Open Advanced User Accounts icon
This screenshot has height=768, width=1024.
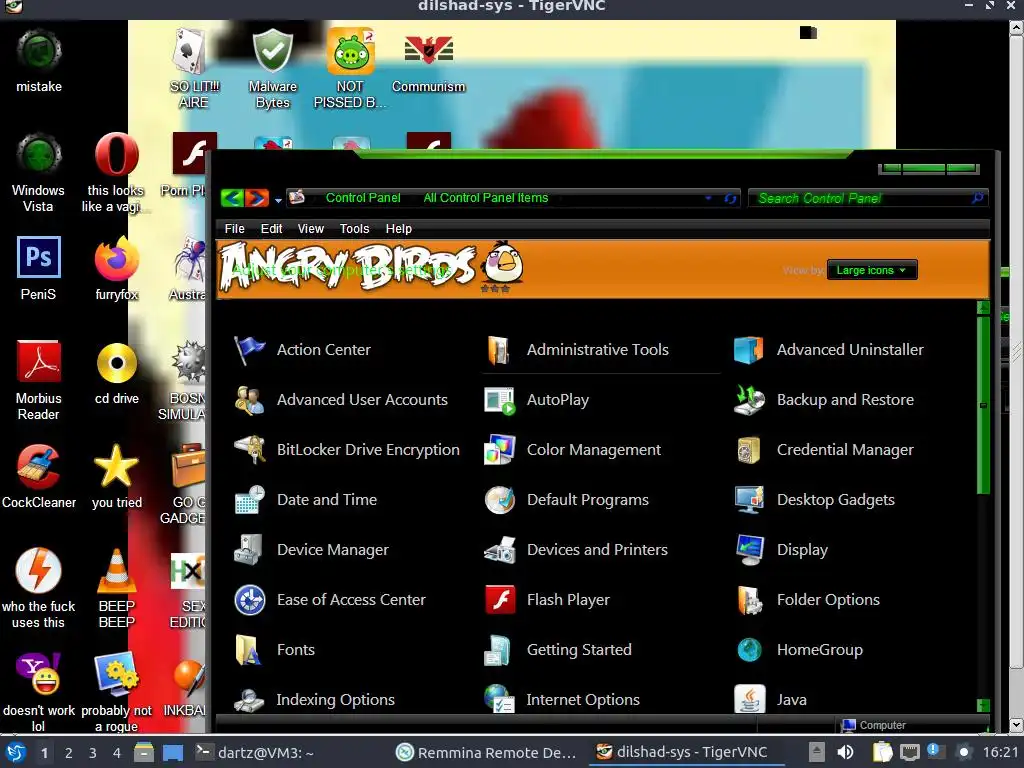point(249,400)
